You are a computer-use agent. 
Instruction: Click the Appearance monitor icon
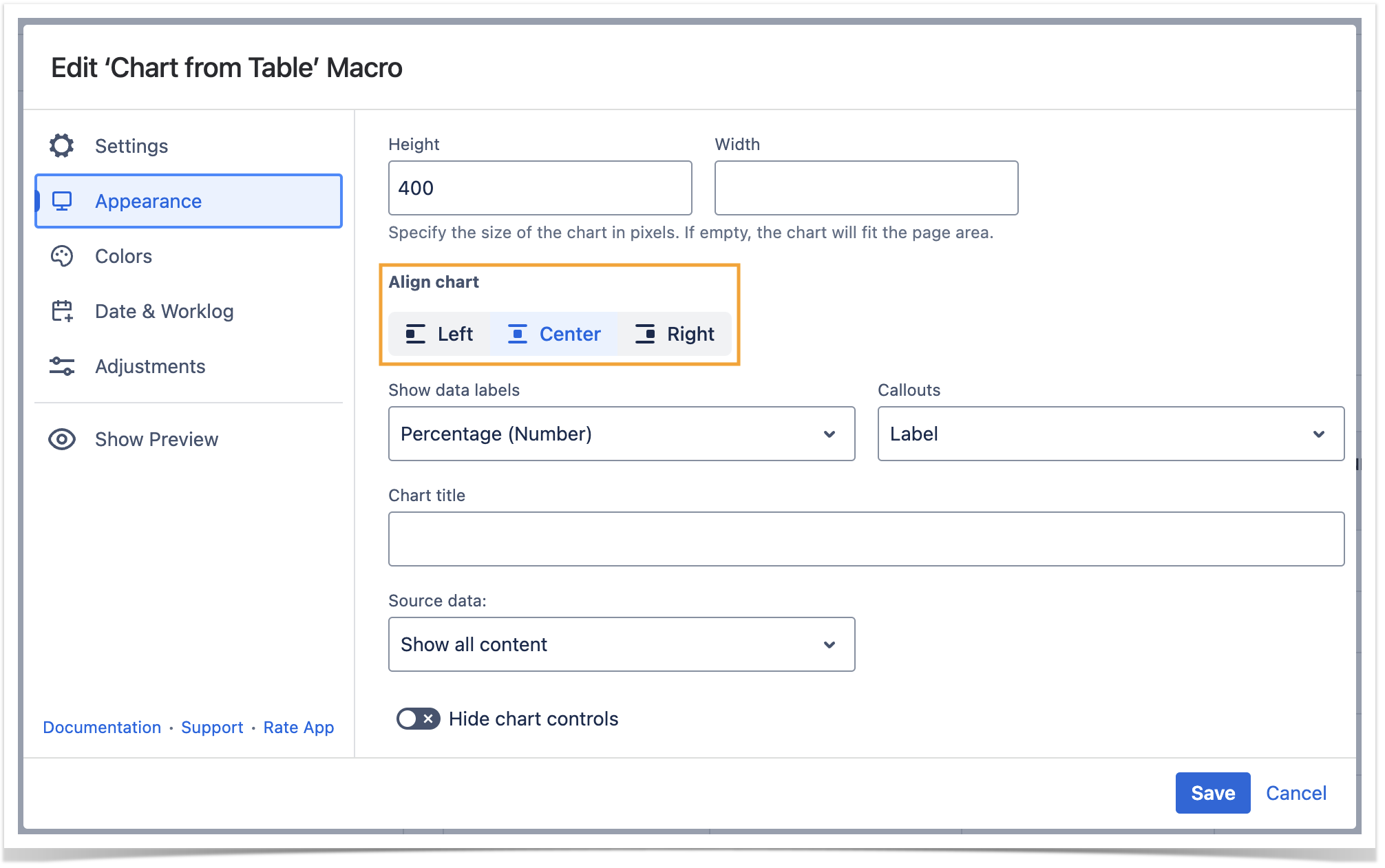click(62, 201)
